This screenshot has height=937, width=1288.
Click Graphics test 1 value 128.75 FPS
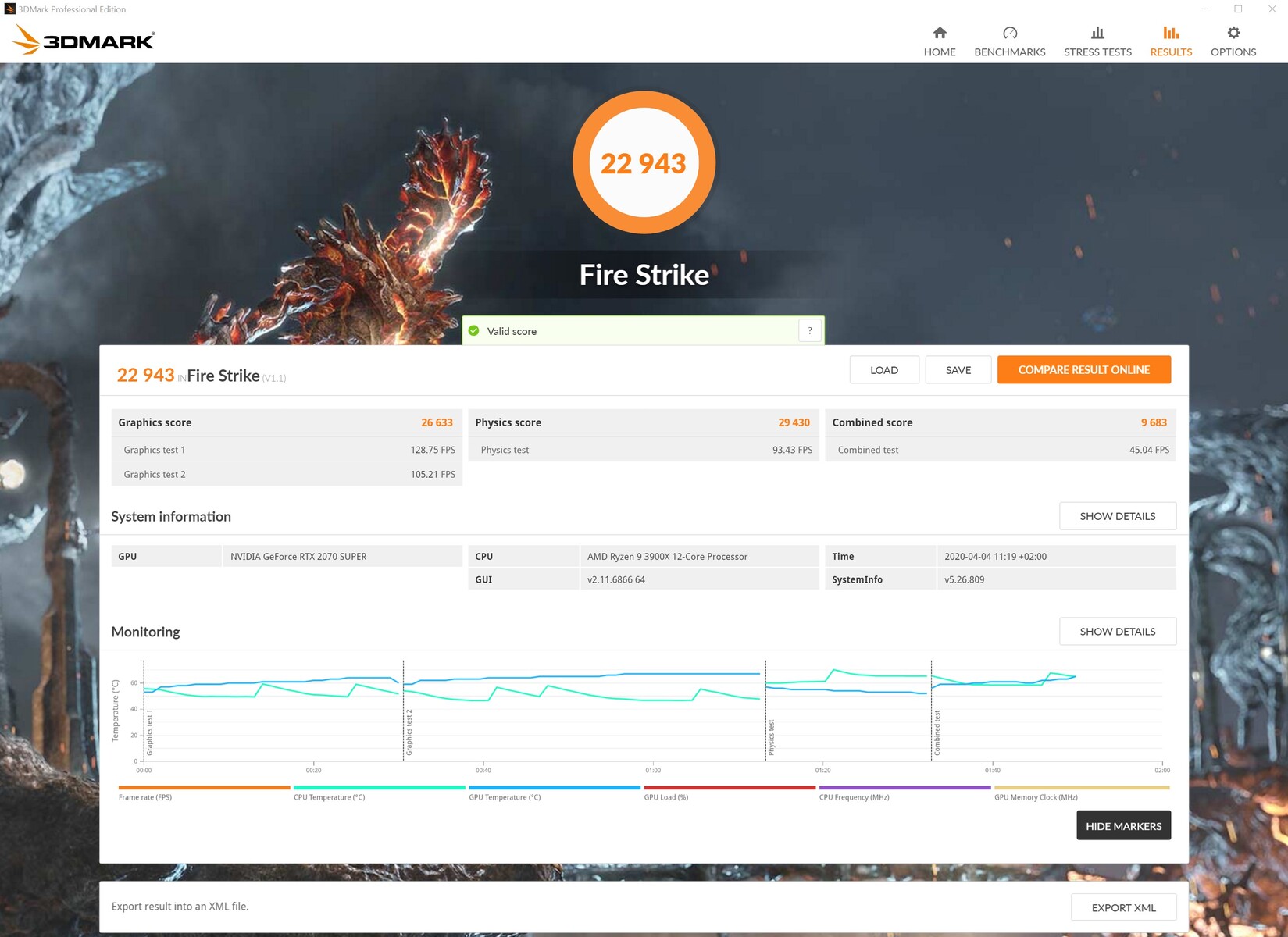pyautogui.click(x=433, y=450)
